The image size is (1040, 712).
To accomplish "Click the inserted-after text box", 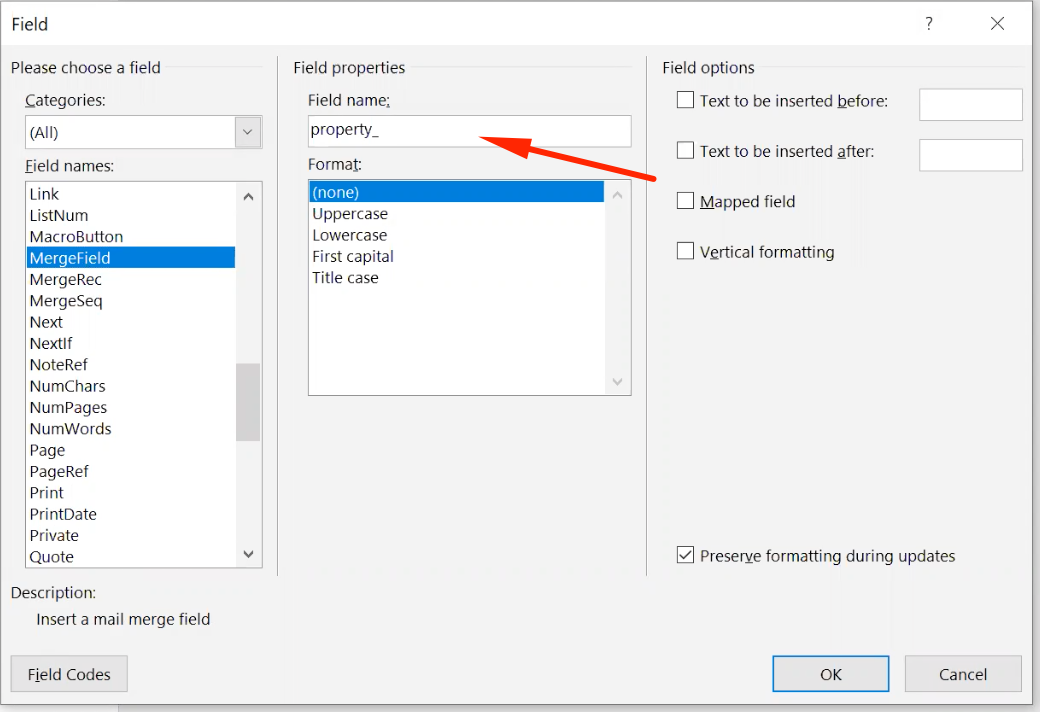I will [970, 155].
